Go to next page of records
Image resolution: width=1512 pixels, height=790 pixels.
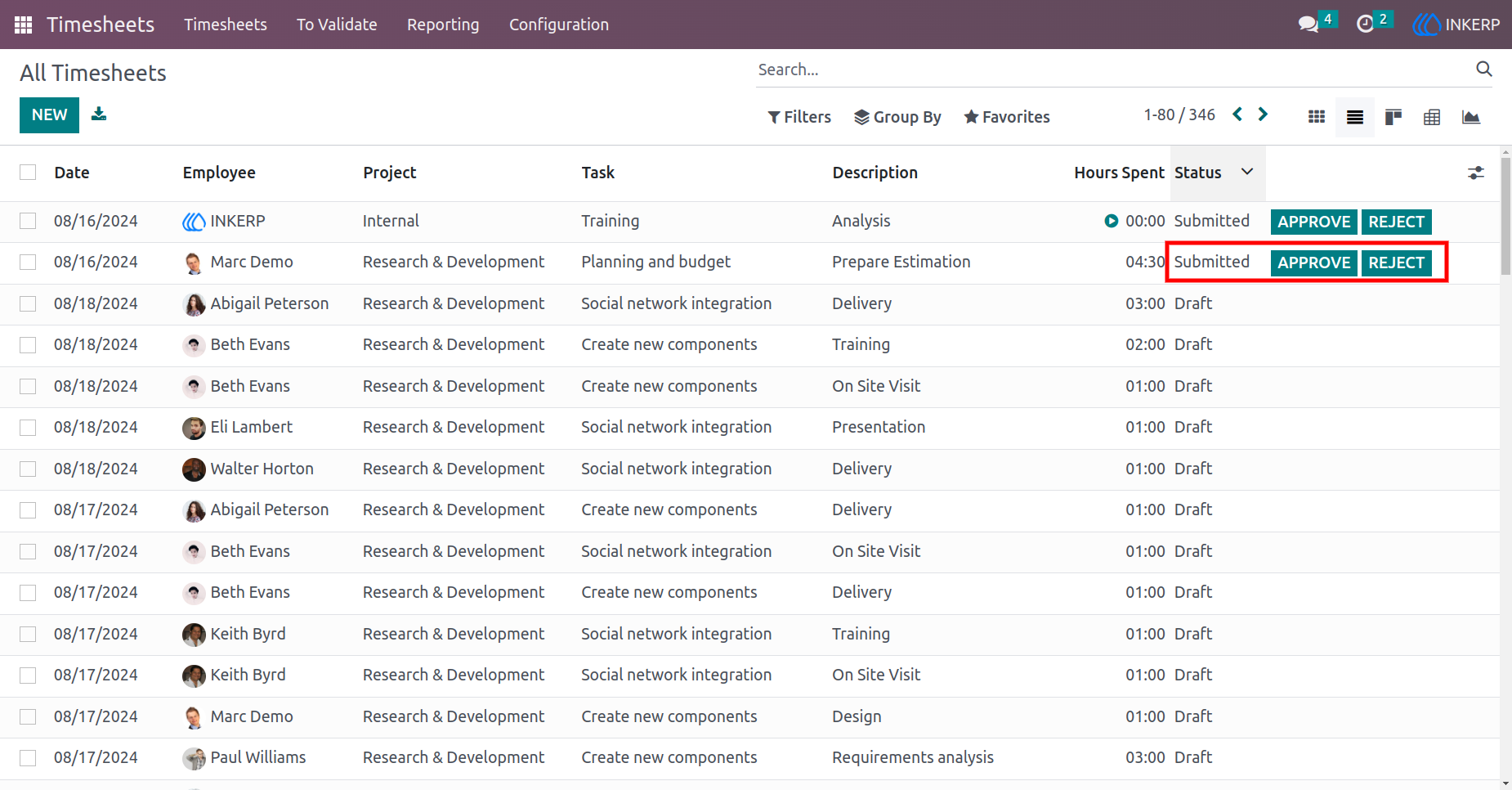[x=1264, y=114]
